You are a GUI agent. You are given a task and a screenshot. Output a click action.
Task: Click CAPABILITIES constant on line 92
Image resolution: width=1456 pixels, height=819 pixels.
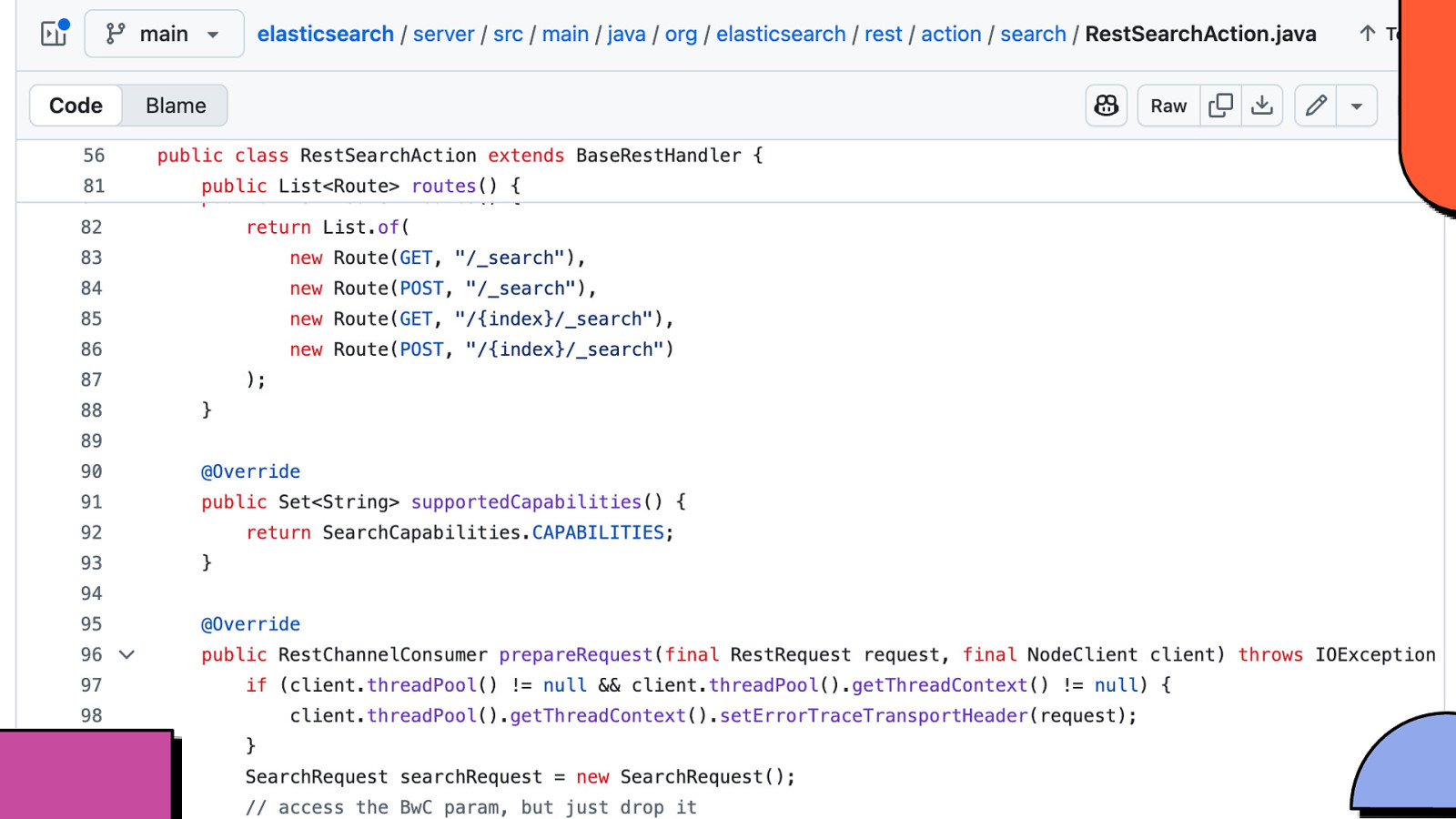point(598,532)
